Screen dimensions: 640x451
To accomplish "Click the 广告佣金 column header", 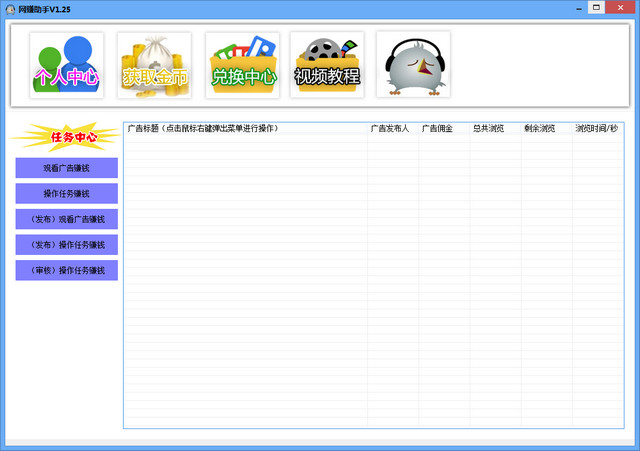I will click(444, 129).
